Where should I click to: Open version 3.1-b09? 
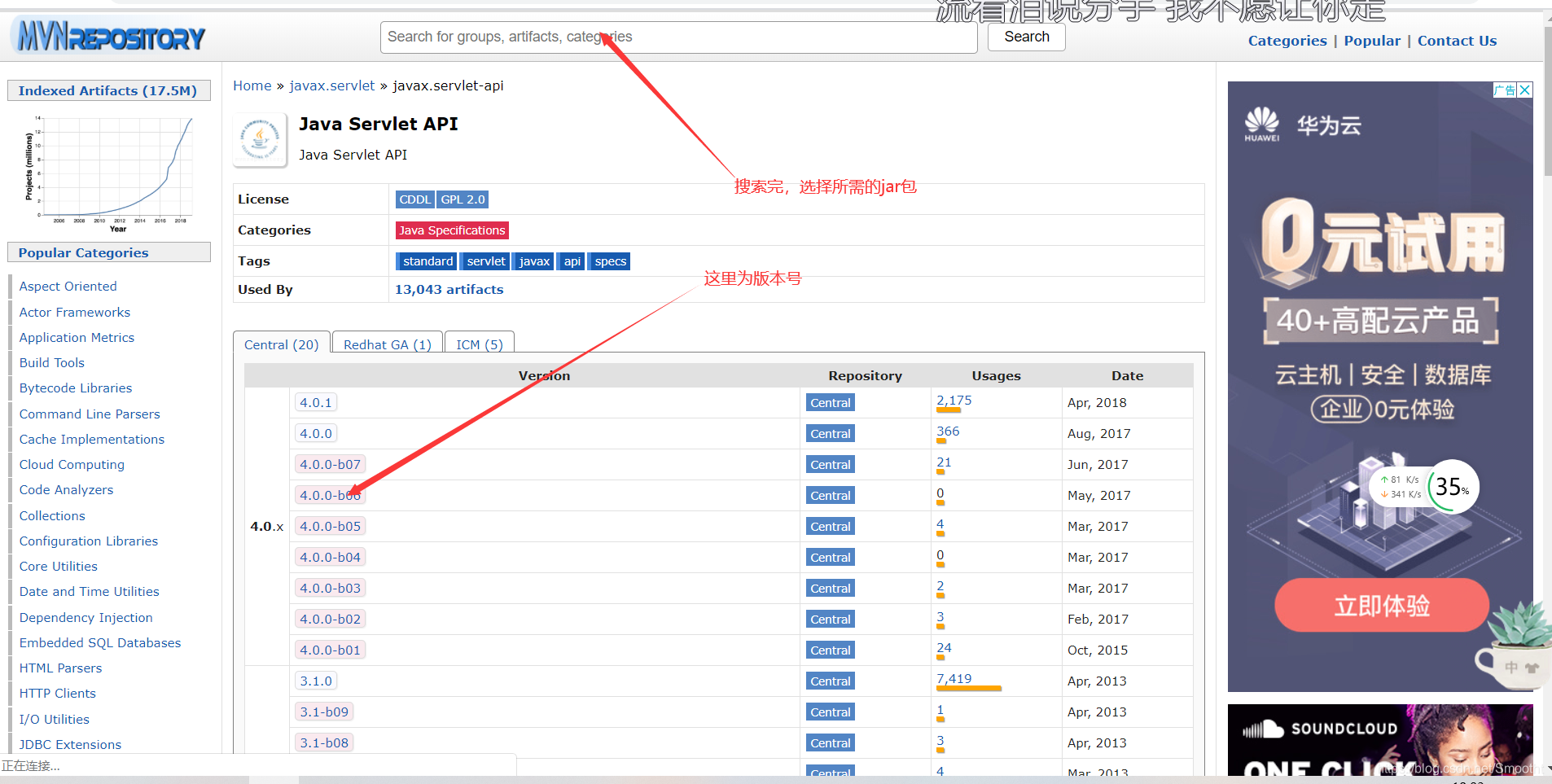point(324,712)
